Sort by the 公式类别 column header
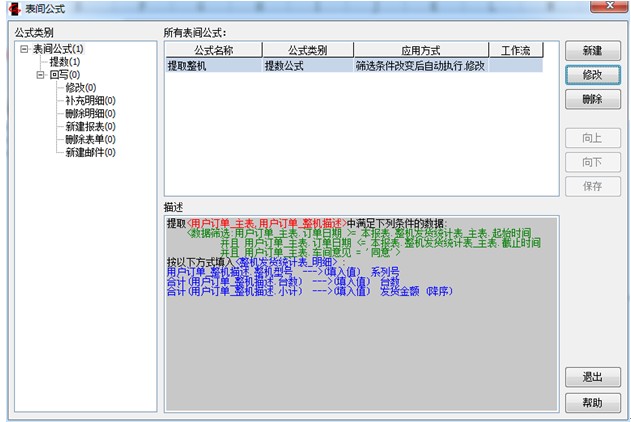Viewport: 631px width, 422px height. coord(307,49)
